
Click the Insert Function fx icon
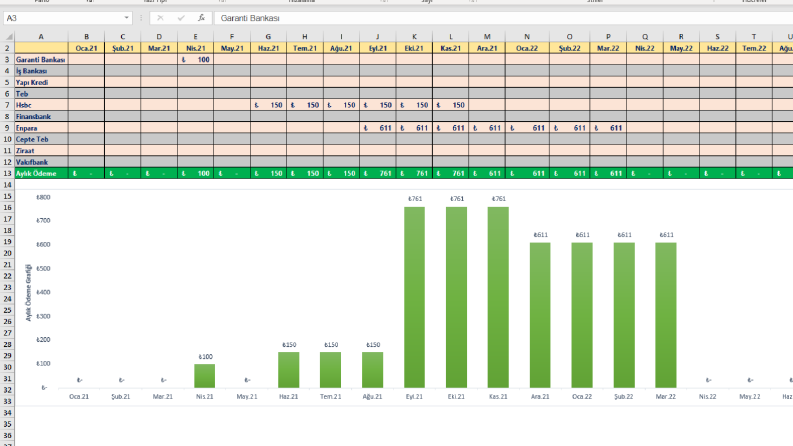click(201, 18)
